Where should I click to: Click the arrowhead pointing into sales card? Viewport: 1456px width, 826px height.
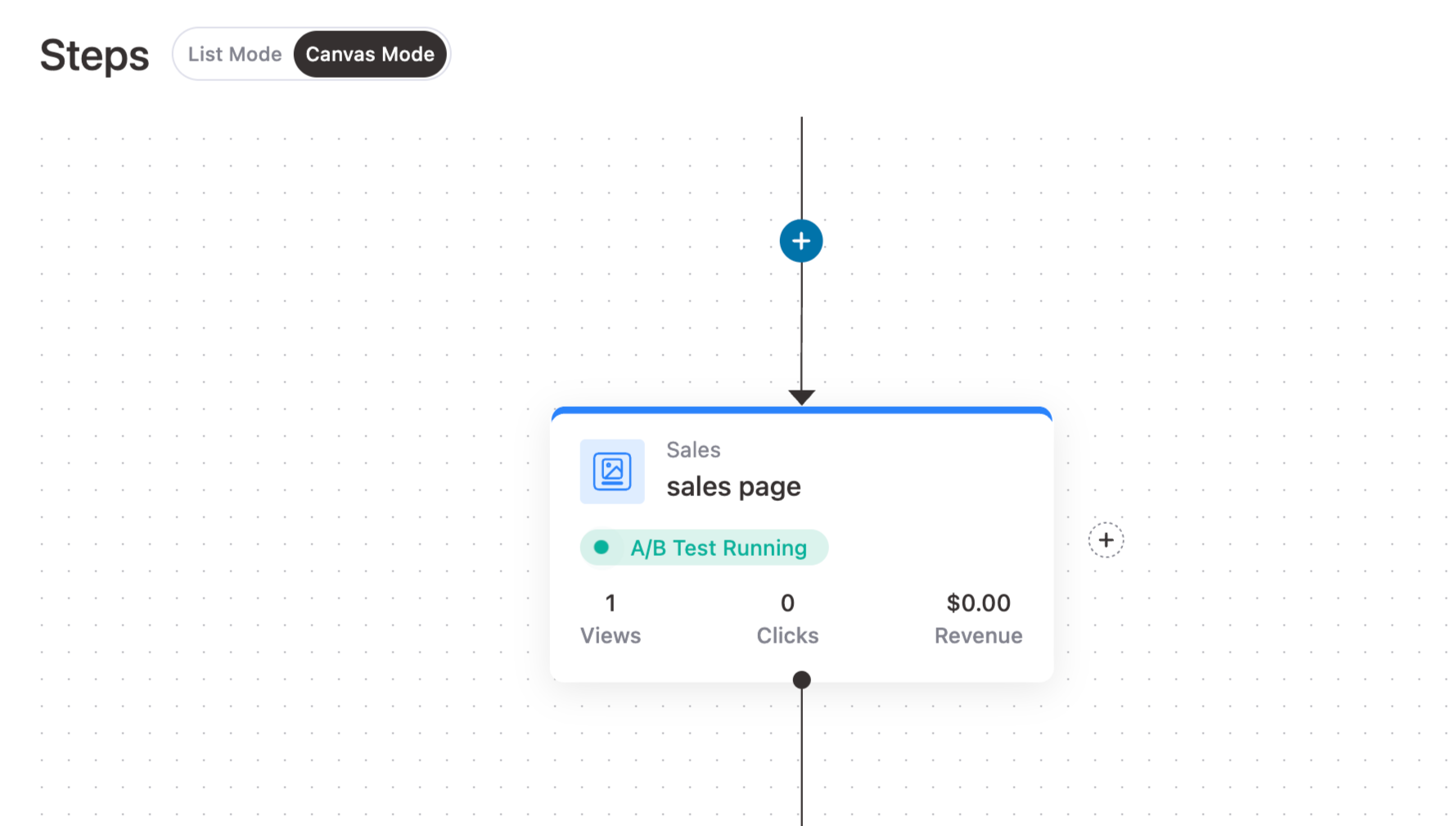[x=801, y=397]
